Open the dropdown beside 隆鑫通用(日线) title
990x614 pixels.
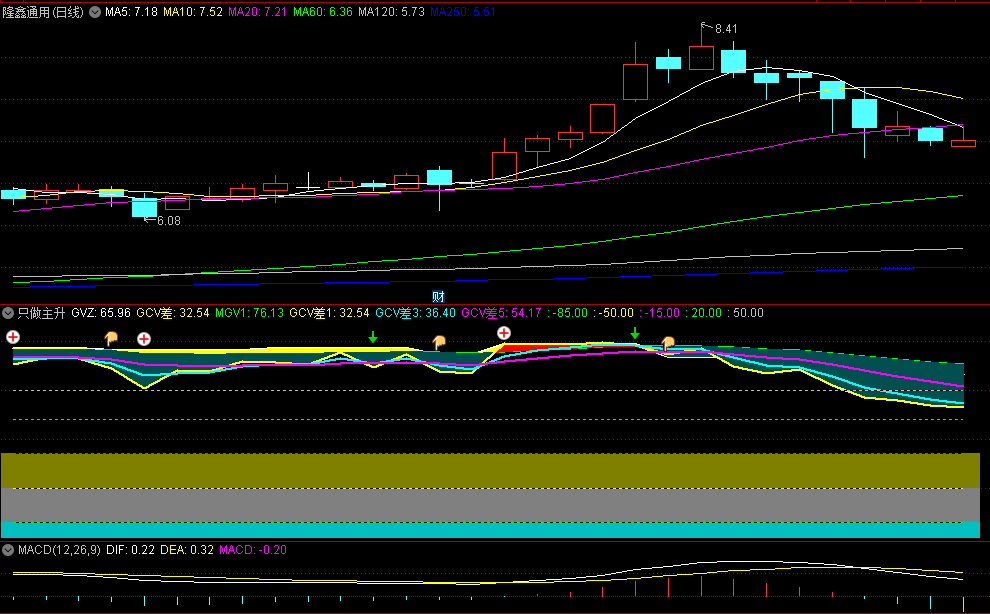[x=95, y=12]
